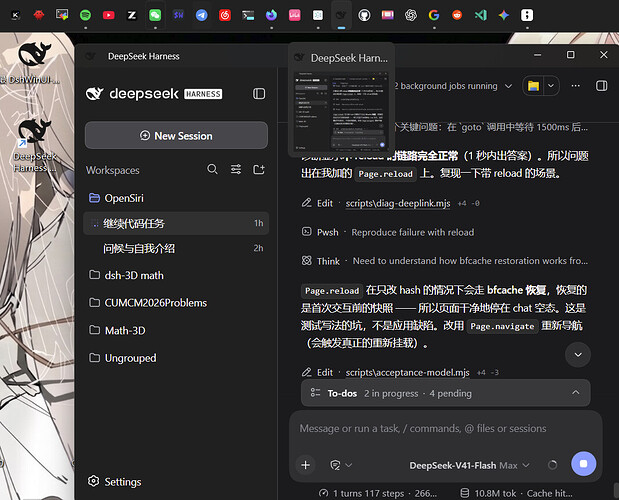Collapse the left sidebar with the panel icon

click(x=259, y=94)
